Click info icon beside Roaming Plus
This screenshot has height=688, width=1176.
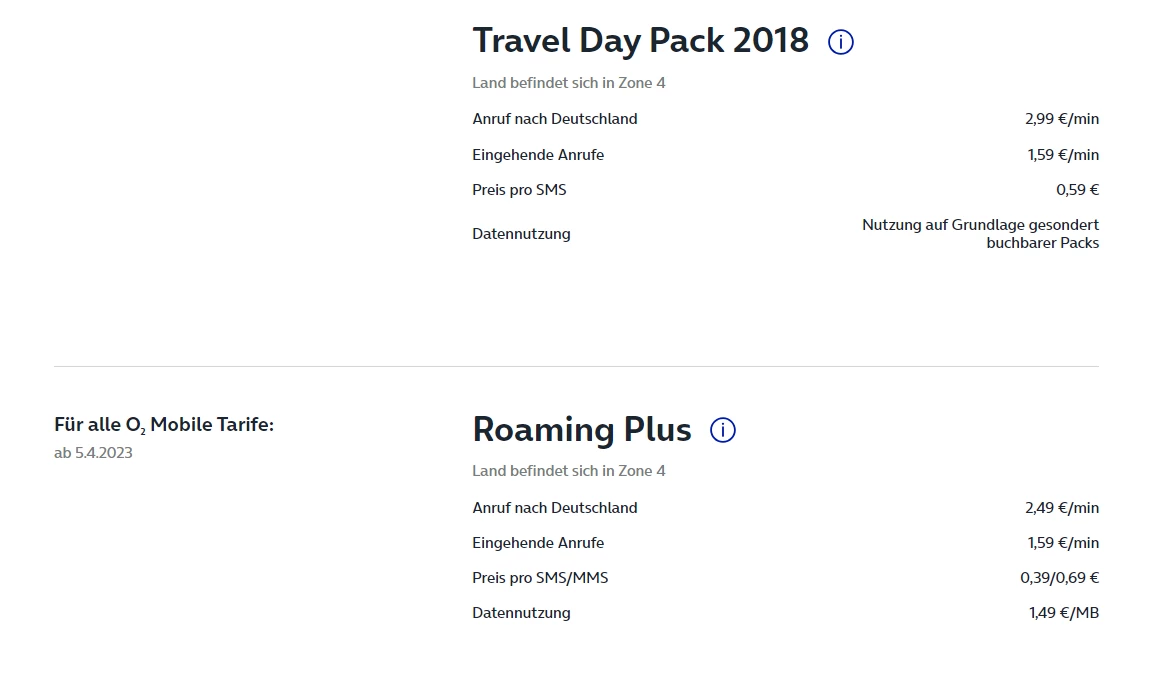[x=723, y=430]
